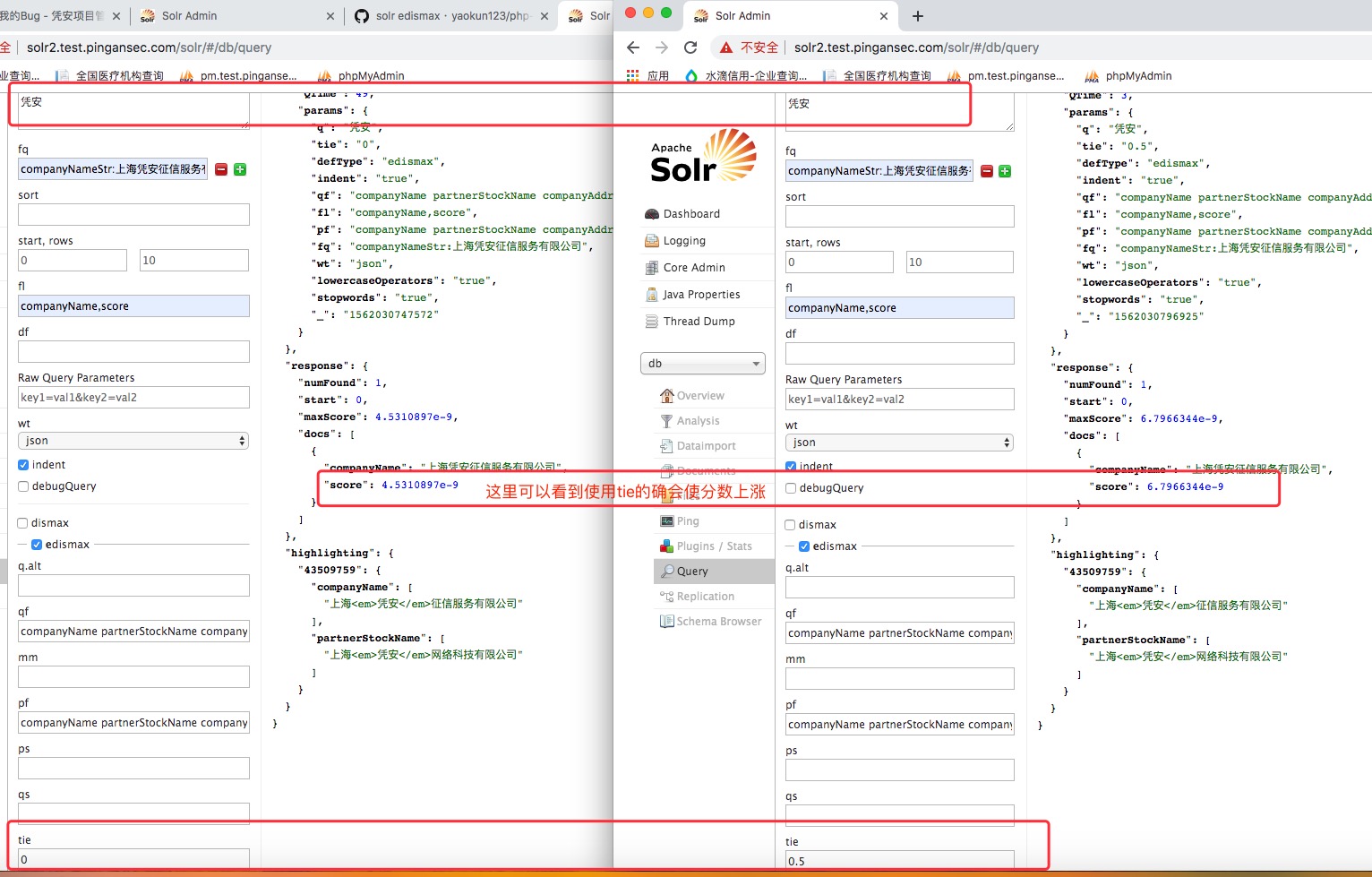The image size is (1372, 877).
Task: Click the pf field in right window
Action: [899, 725]
